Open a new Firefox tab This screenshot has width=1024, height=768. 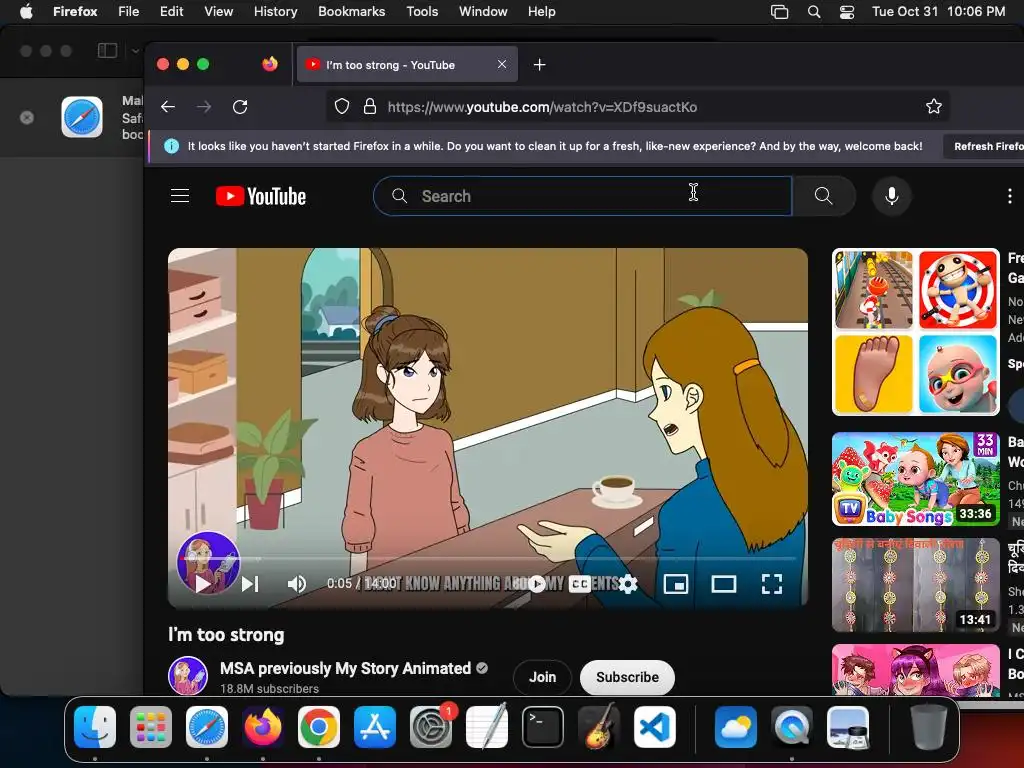(539, 65)
